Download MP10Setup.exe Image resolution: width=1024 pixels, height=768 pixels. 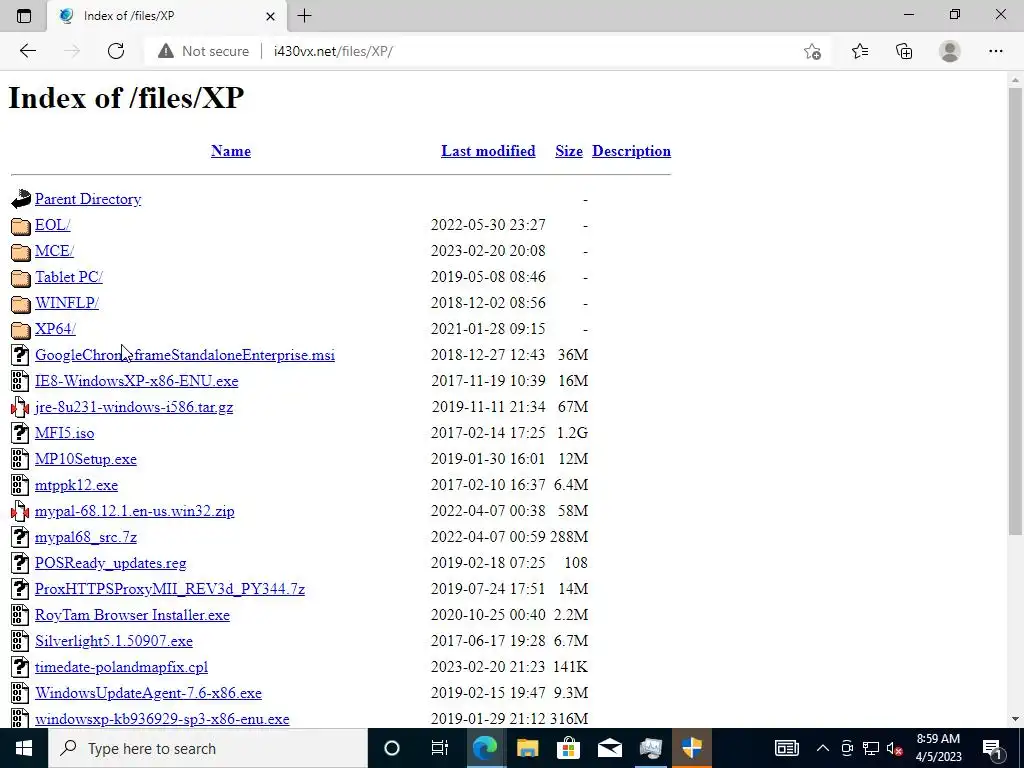point(86,459)
